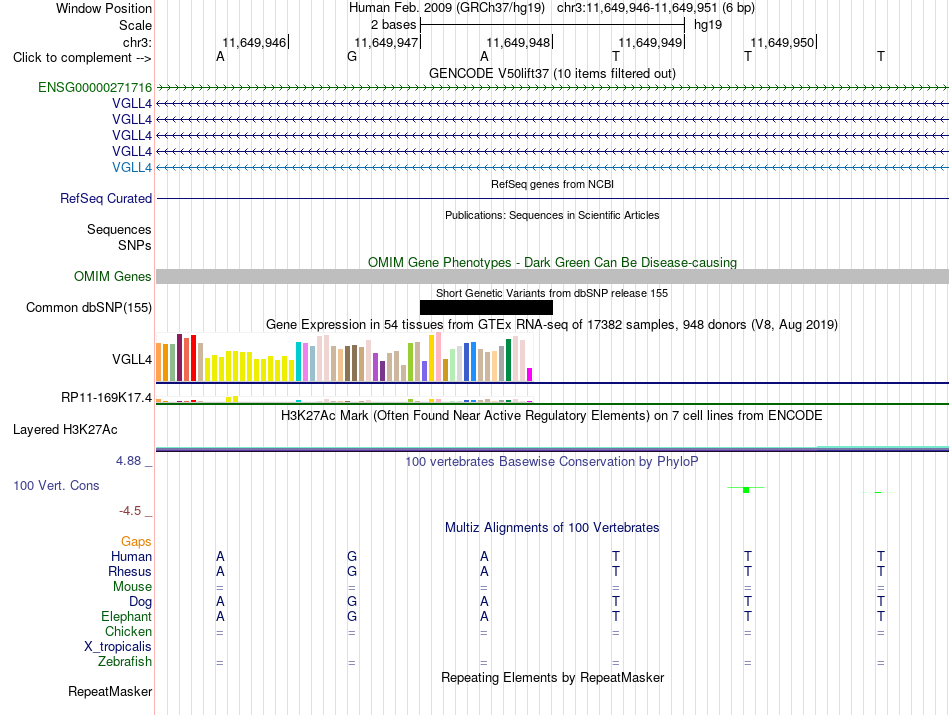Click the RP11-169K17.4 expression label
This screenshot has height=715, width=950.
107,397
